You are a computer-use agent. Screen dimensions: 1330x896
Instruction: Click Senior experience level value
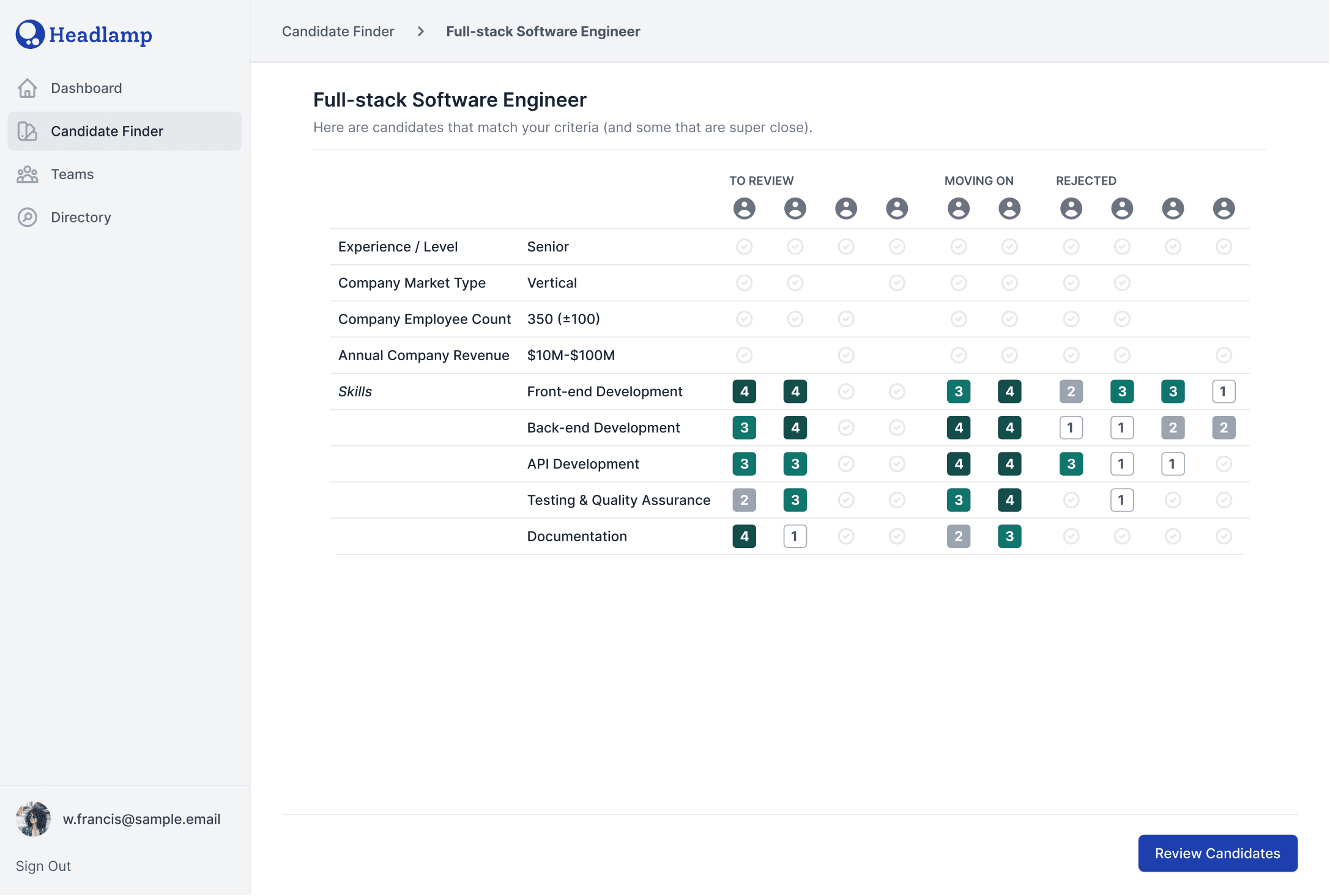tap(548, 246)
